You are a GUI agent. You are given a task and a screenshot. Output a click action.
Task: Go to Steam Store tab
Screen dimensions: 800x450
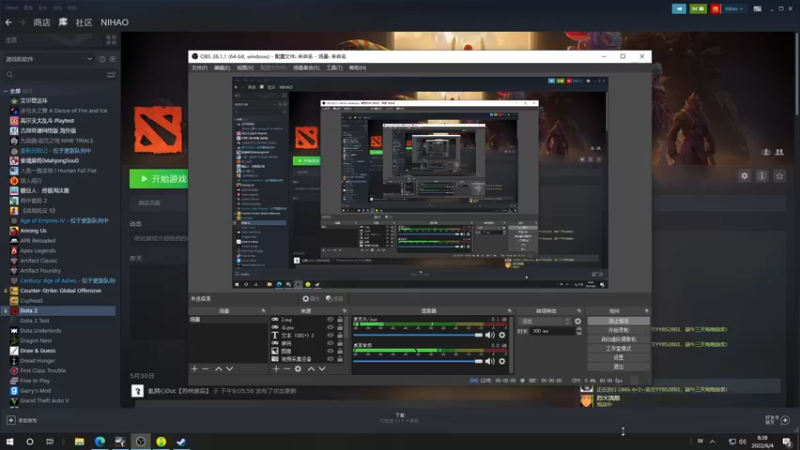(42, 22)
